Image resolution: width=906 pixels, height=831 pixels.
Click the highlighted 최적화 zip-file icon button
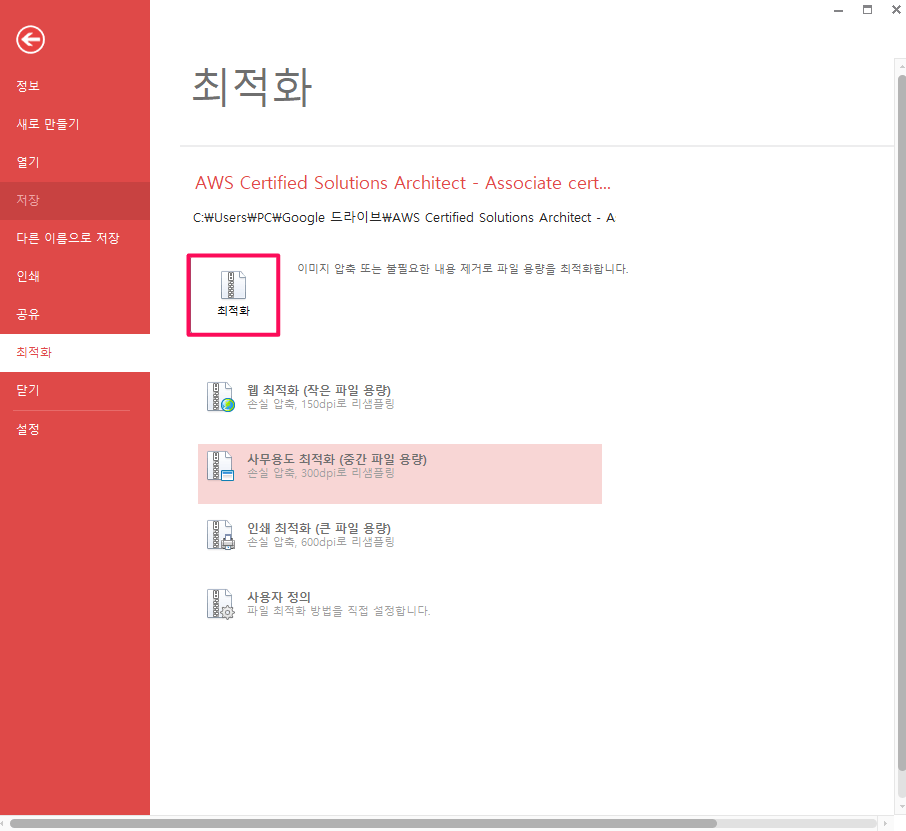pos(233,293)
